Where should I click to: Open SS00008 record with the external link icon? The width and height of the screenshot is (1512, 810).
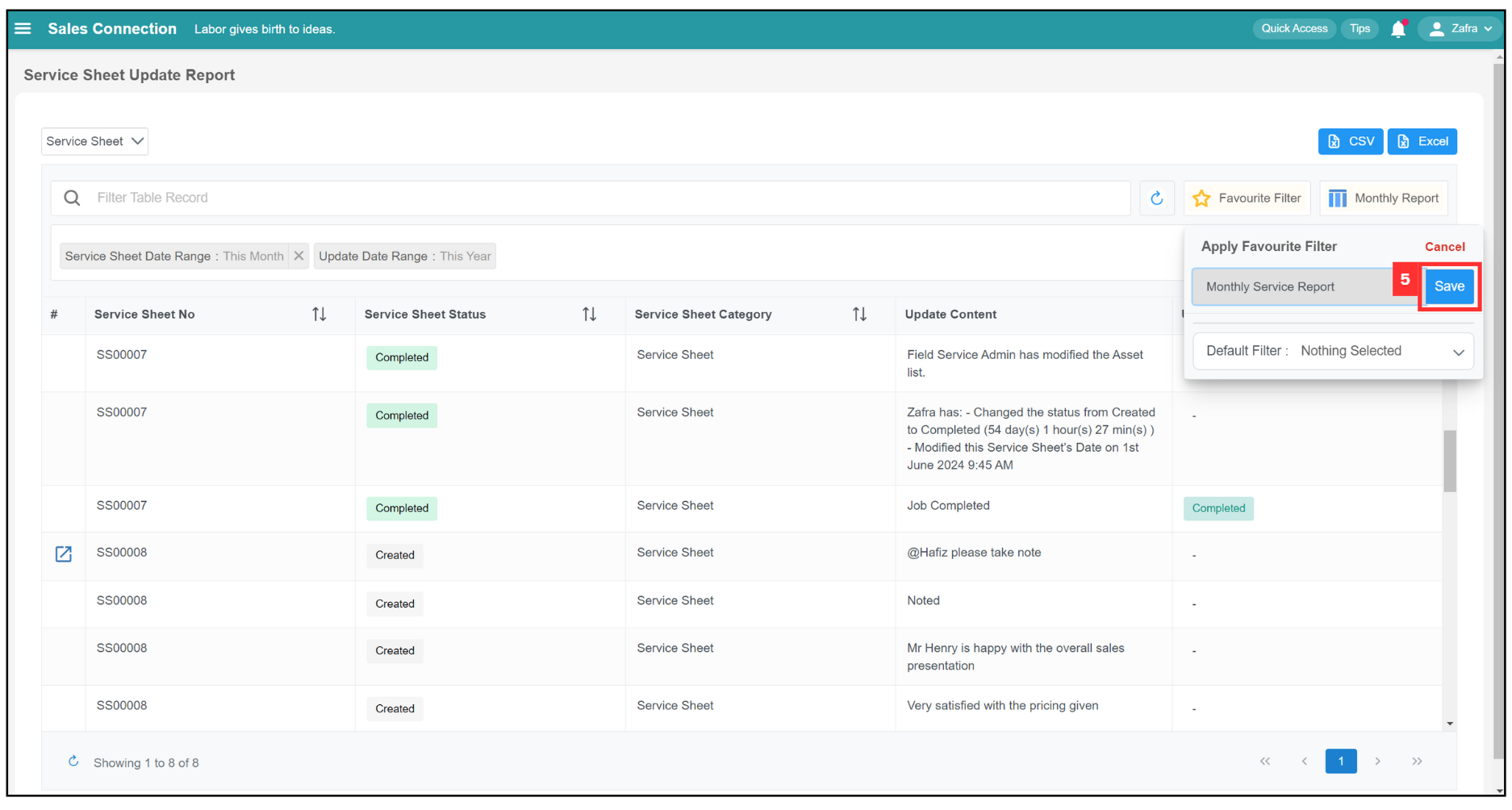[x=64, y=554]
